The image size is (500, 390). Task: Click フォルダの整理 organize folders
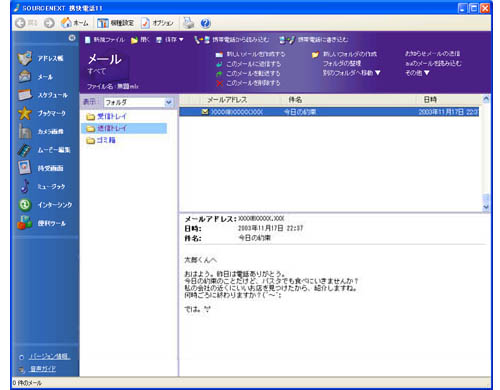[342, 63]
